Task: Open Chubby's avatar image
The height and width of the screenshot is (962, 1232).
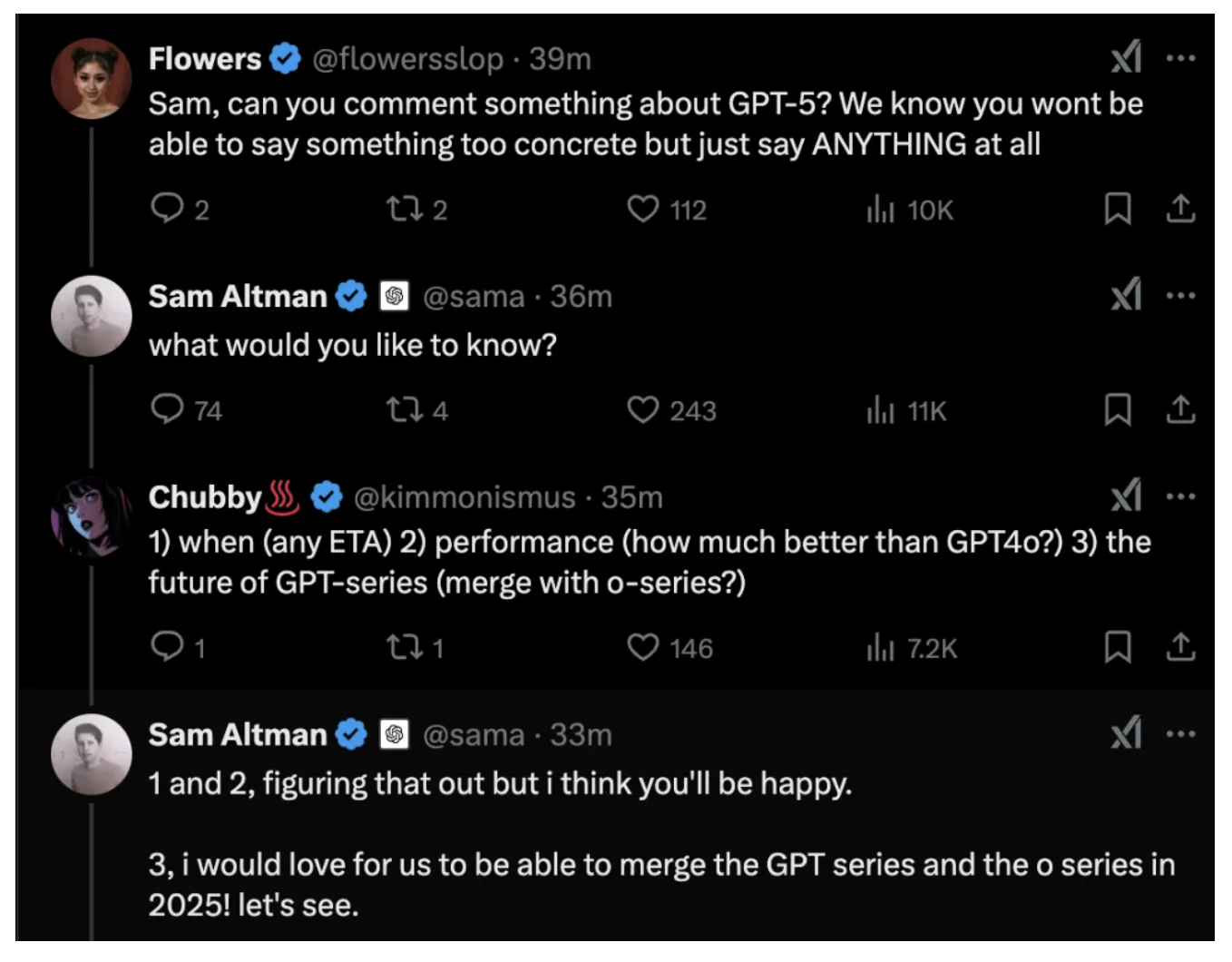Action: point(91,516)
